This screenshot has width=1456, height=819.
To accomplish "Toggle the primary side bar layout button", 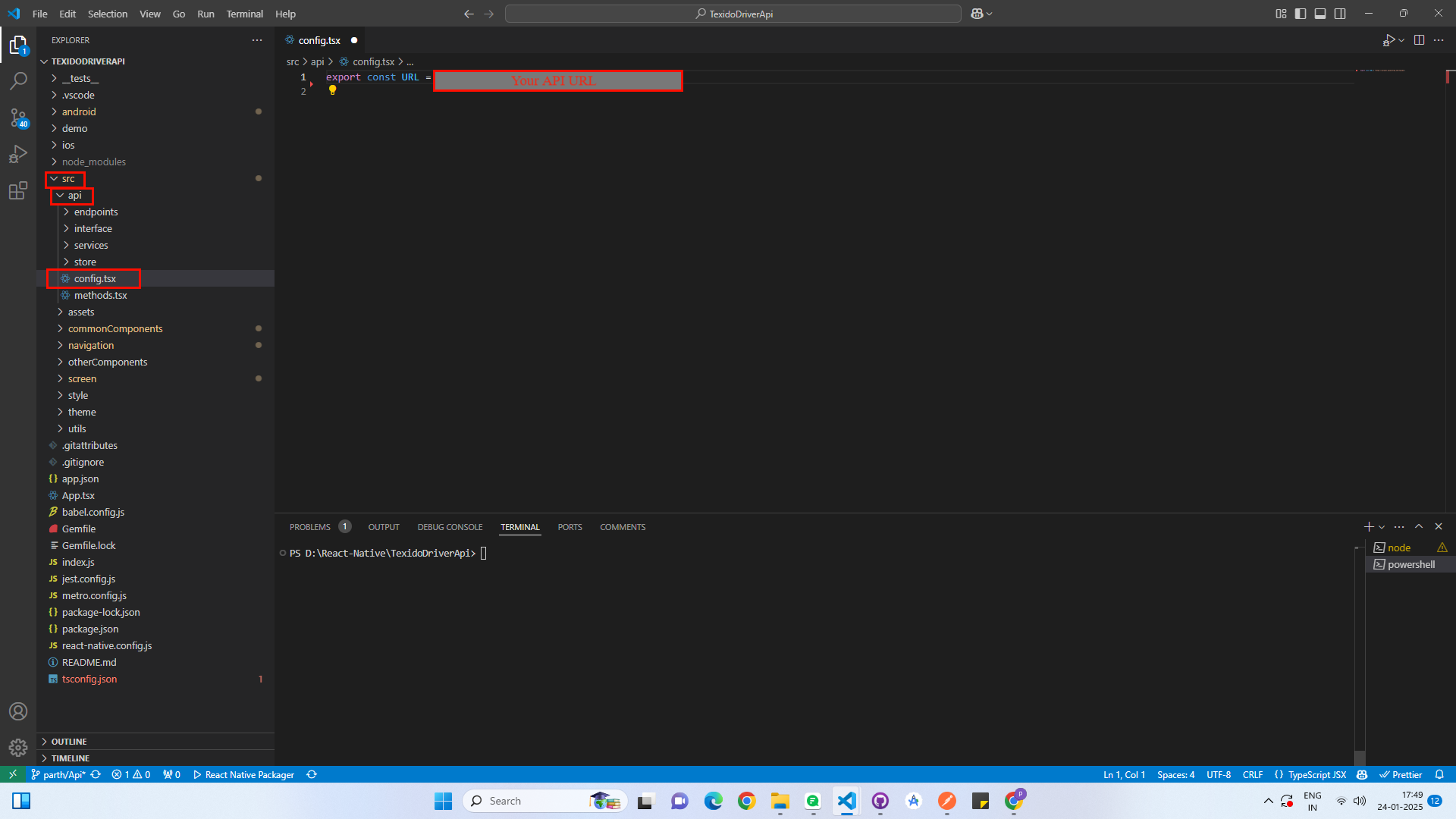I will click(x=1301, y=14).
